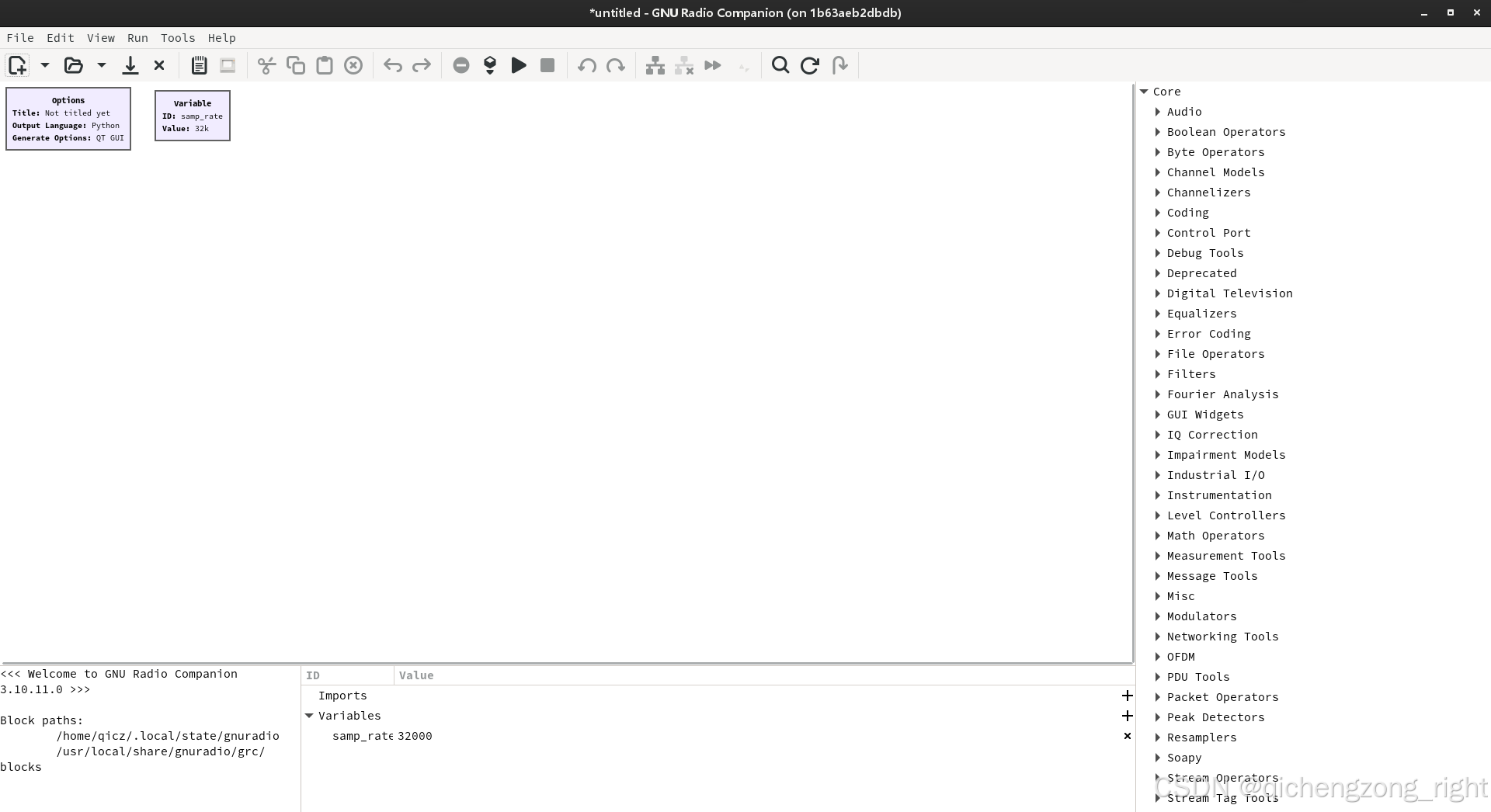
Task: Close the current flow graph tab
Action: coord(159,65)
